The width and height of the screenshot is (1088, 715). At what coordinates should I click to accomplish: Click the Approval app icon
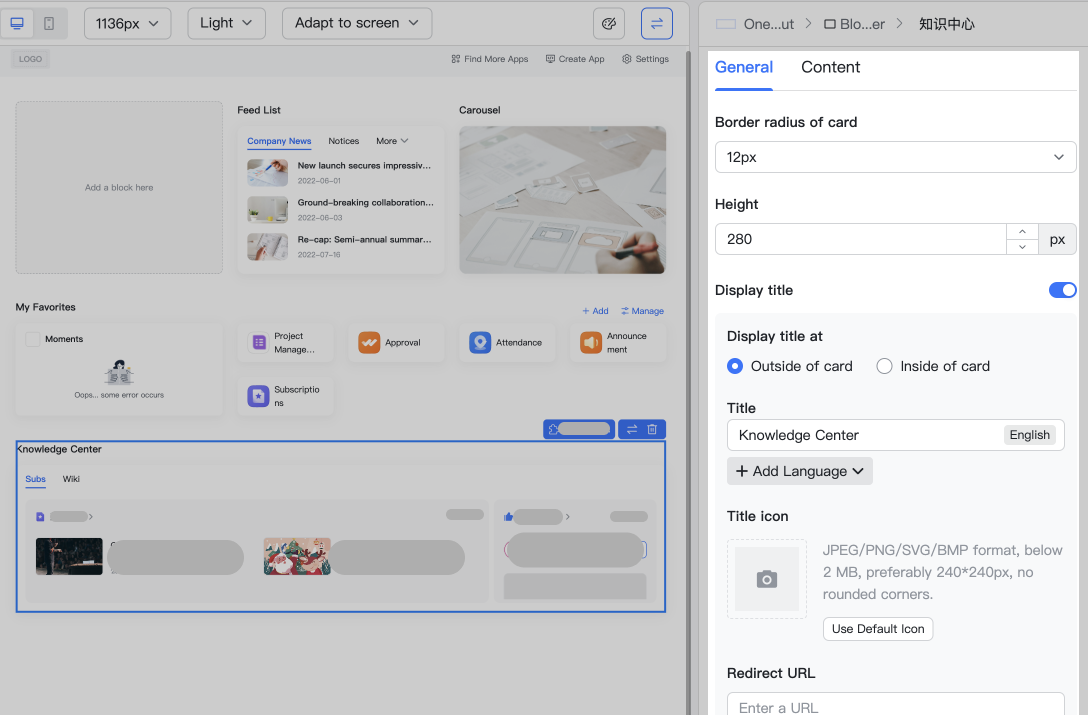[369, 342]
